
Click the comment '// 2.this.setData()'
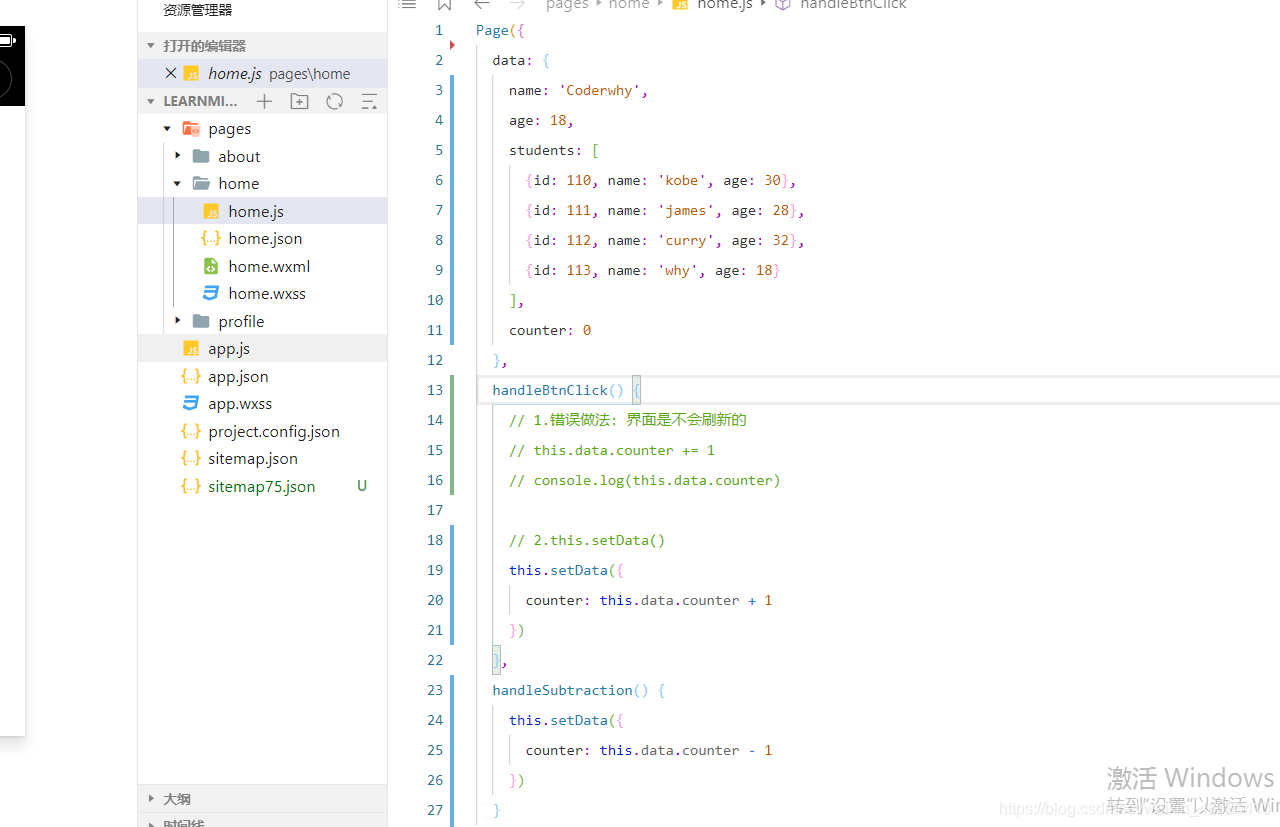click(587, 540)
